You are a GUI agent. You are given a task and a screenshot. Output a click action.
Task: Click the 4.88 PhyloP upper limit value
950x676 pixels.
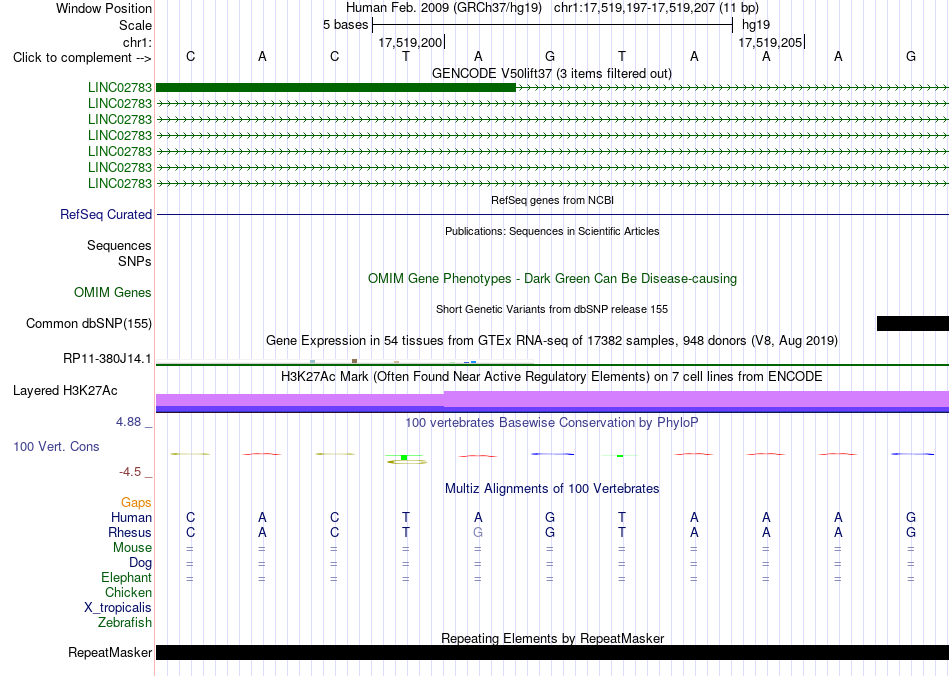point(128,422)
